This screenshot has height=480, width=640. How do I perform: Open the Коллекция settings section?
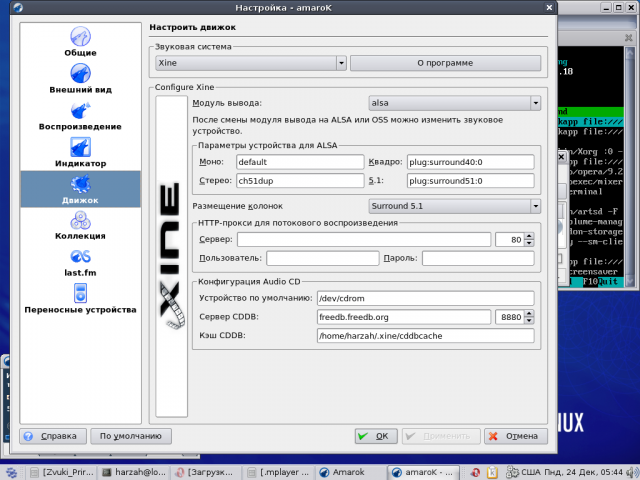[80, 225]
